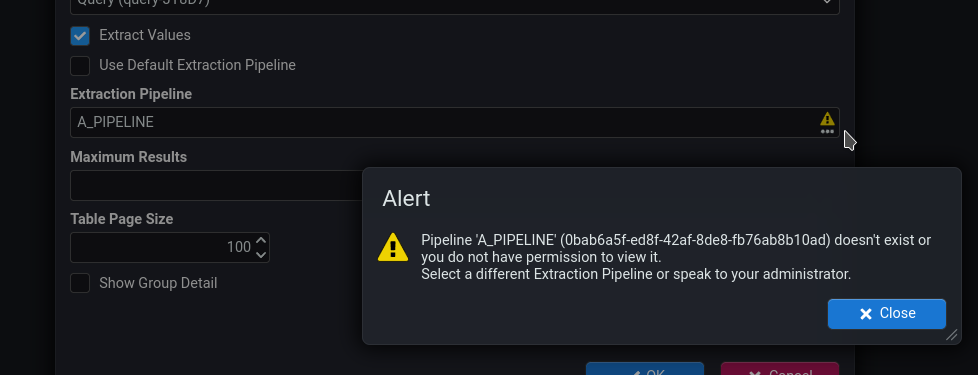This screenshot has width=978, height=375.
Task: Focus the Maximum Results input field
Action: pyautogui.click(x=216, y=185)
